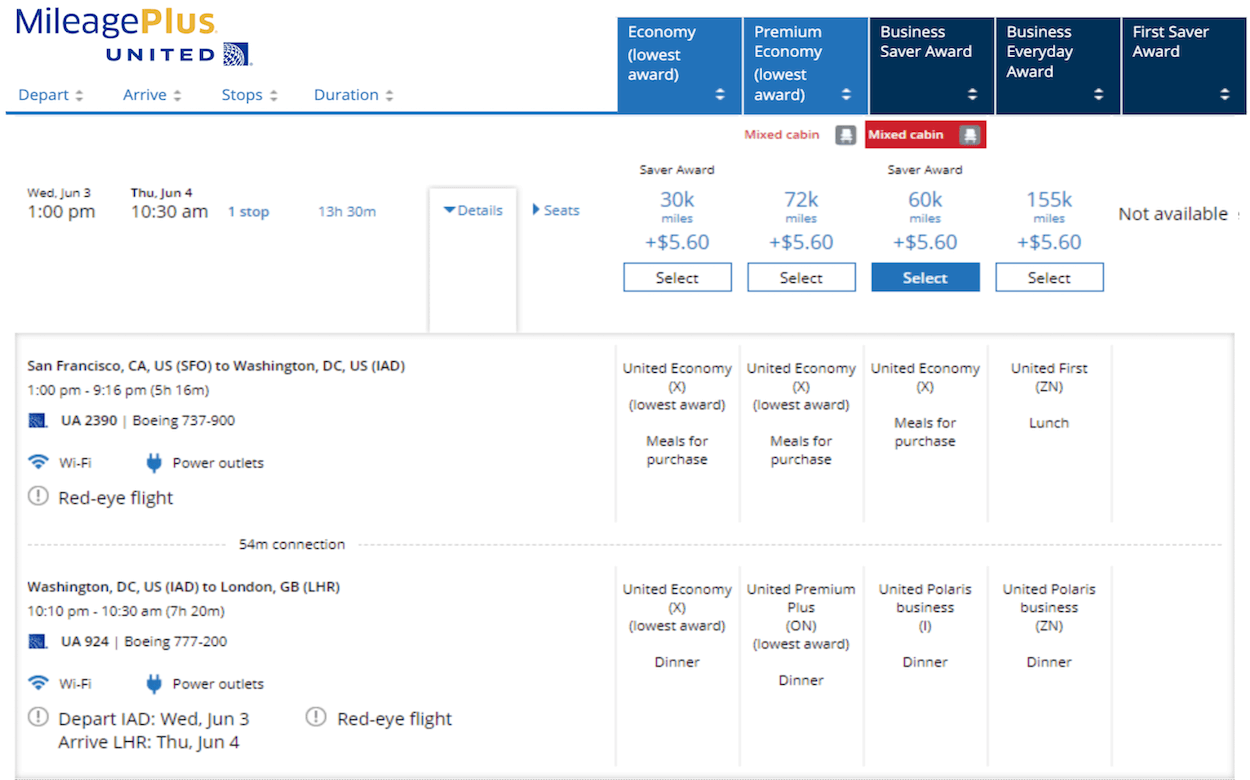Viewport: 1250px width, 780px height.
Task: Sort flights by Depart time
Action: tap(51, 95)
